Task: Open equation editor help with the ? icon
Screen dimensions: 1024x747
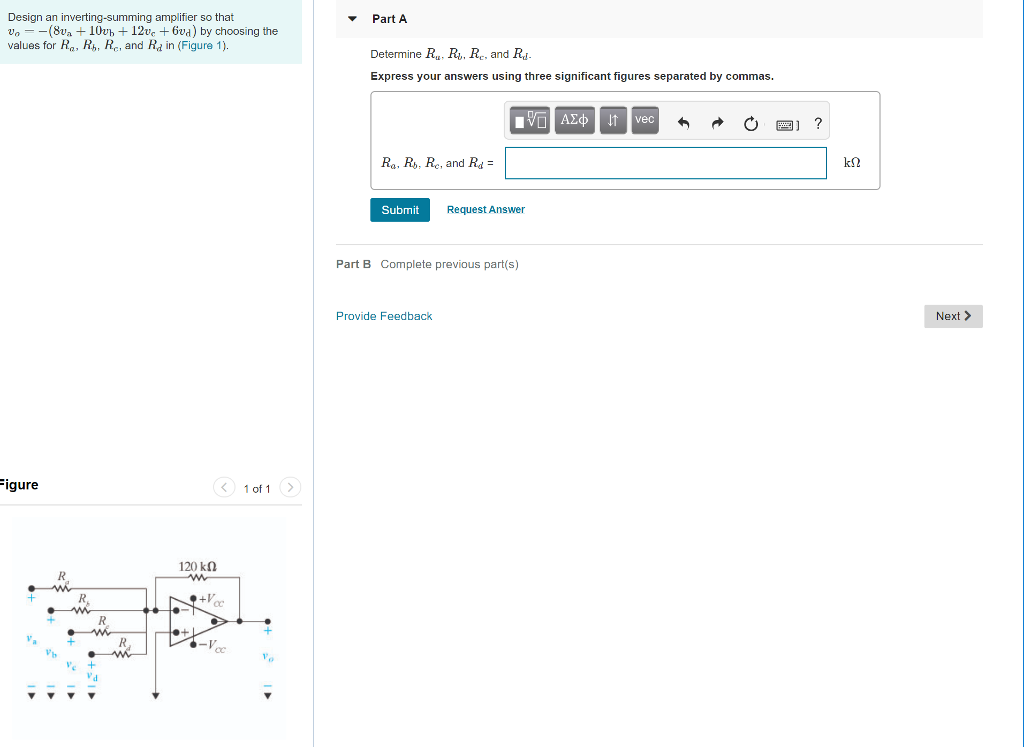Action: pos(818,123)
